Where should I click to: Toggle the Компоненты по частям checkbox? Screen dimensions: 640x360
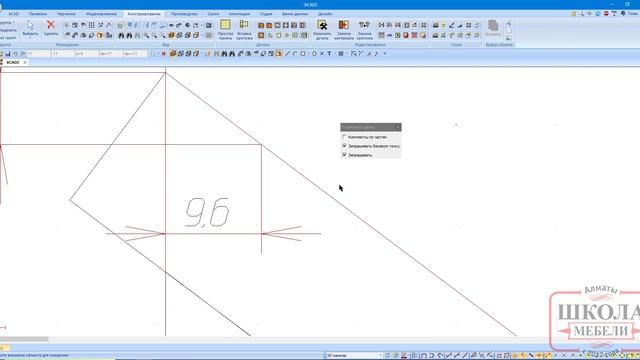(x=344, y=137)
